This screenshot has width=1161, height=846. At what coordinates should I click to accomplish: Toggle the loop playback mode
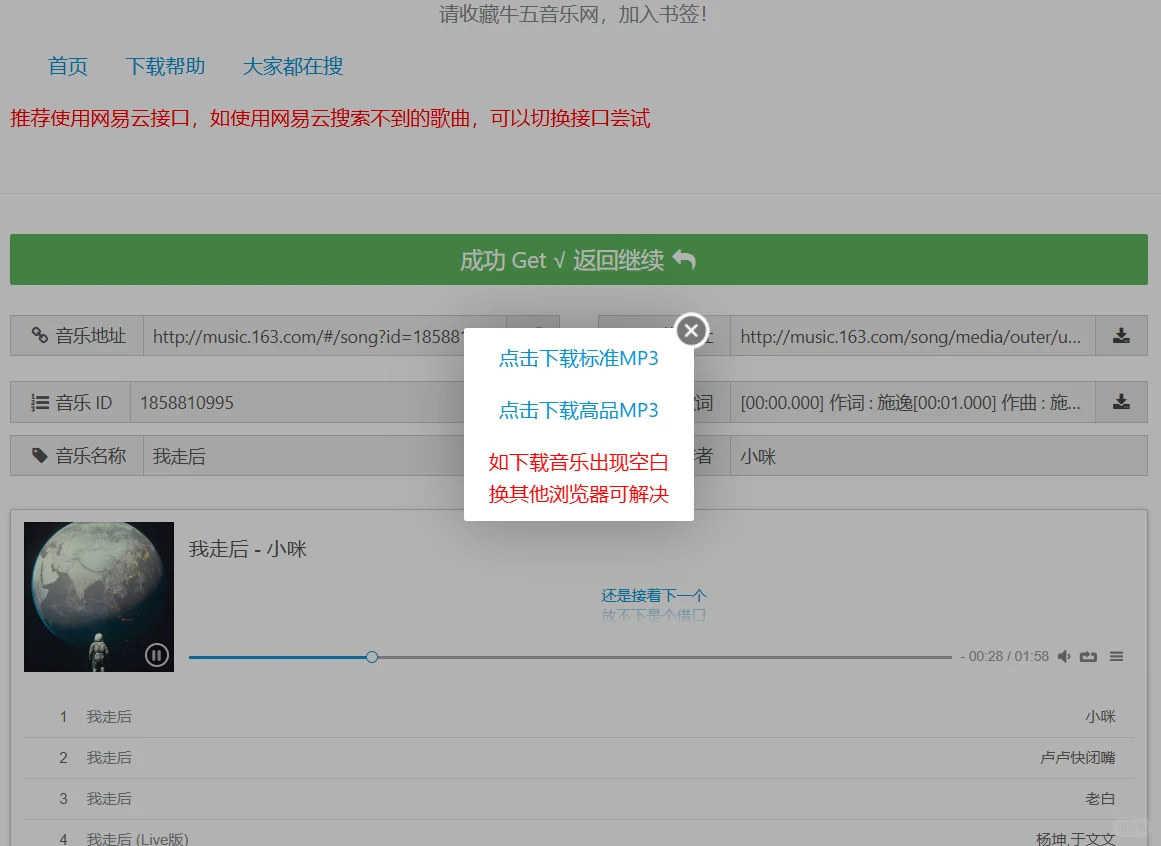pyautogui.click(x=1089, y=656)
